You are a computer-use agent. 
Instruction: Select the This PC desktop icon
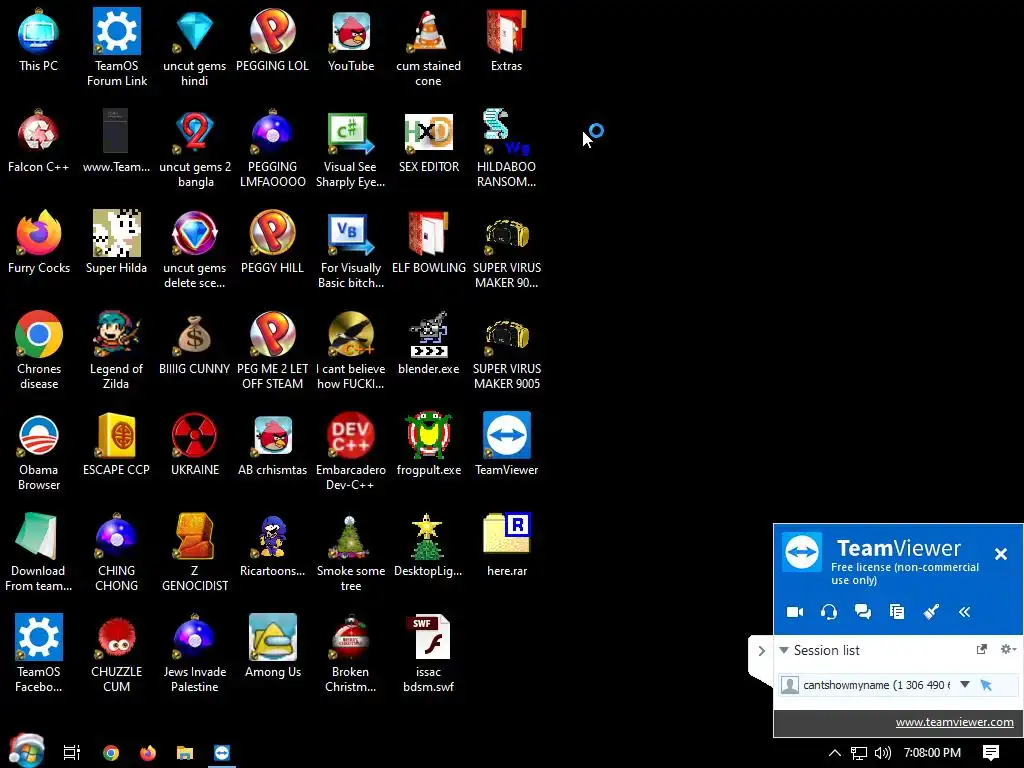tap(39, 40)
